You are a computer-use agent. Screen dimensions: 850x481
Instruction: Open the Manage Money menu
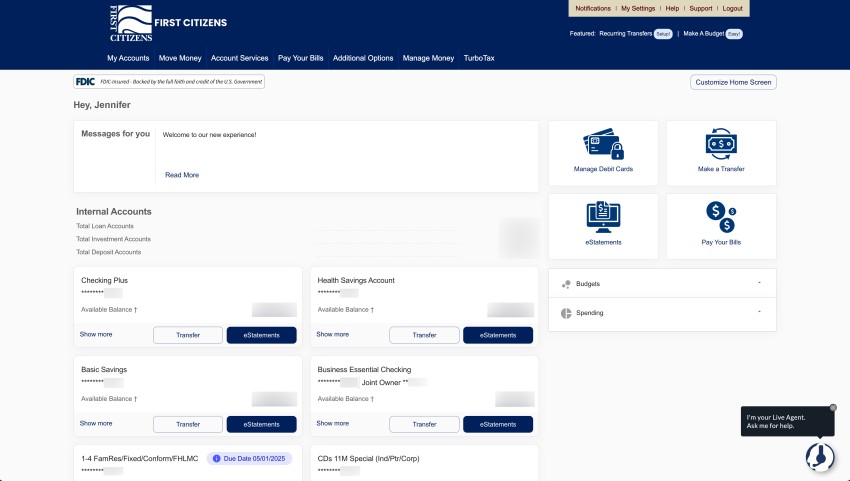pyautogui.click(x=428, y=58)
